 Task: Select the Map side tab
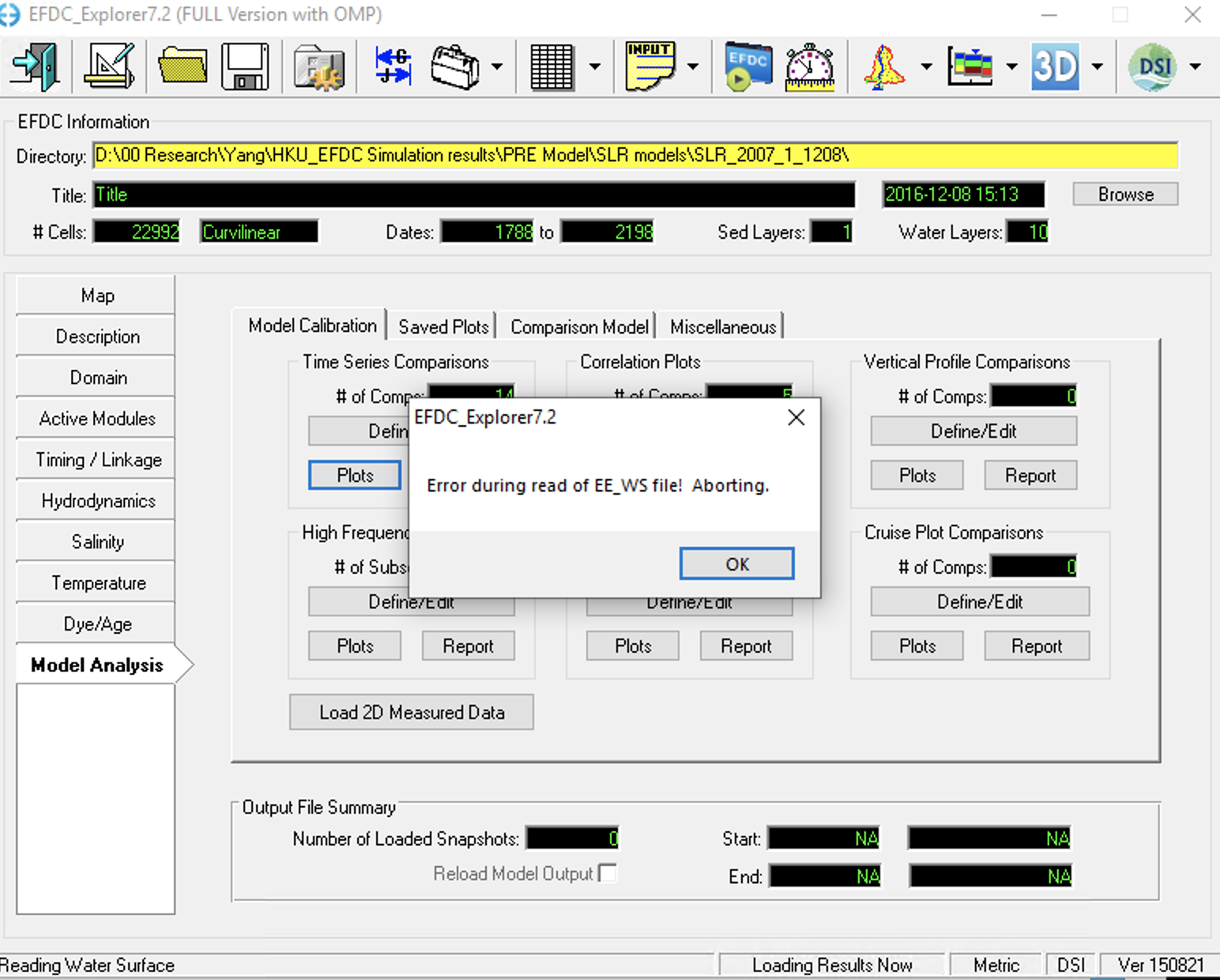96,296
